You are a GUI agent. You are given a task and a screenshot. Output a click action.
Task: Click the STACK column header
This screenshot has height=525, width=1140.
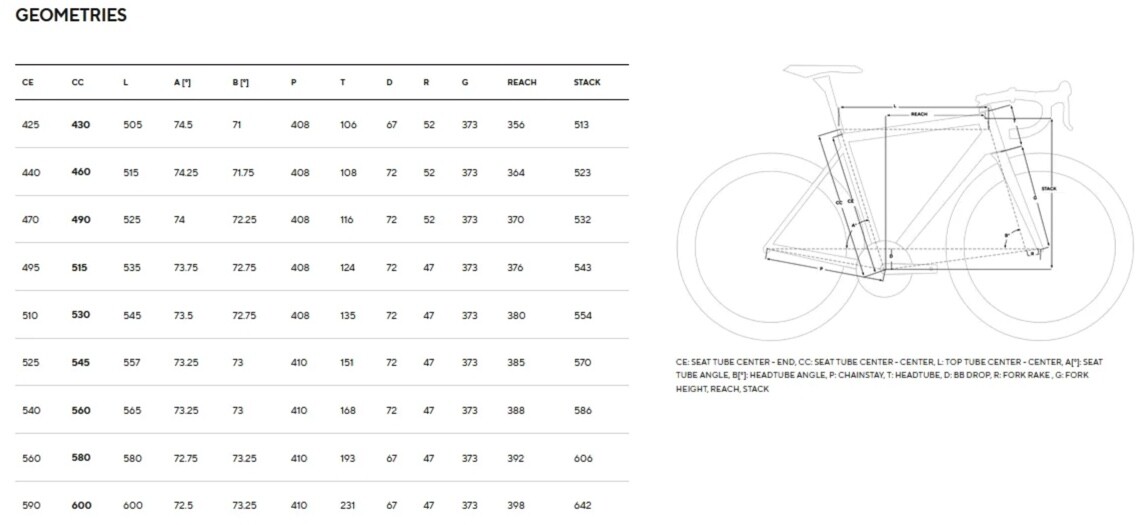[x=587, y=82]
